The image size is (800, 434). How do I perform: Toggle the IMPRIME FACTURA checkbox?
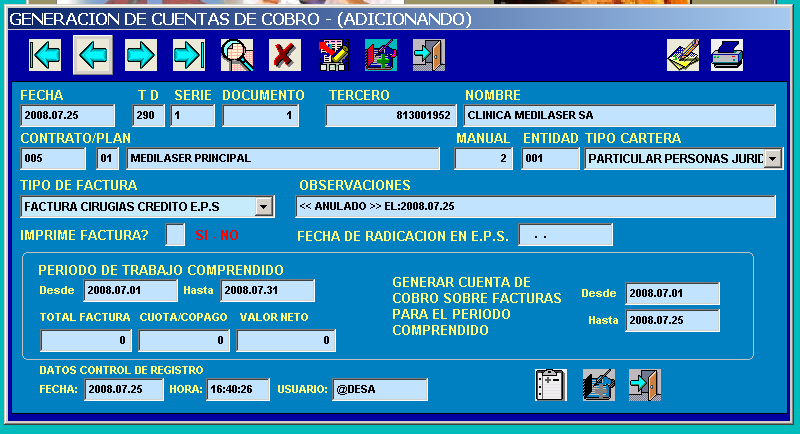(175, 235)
